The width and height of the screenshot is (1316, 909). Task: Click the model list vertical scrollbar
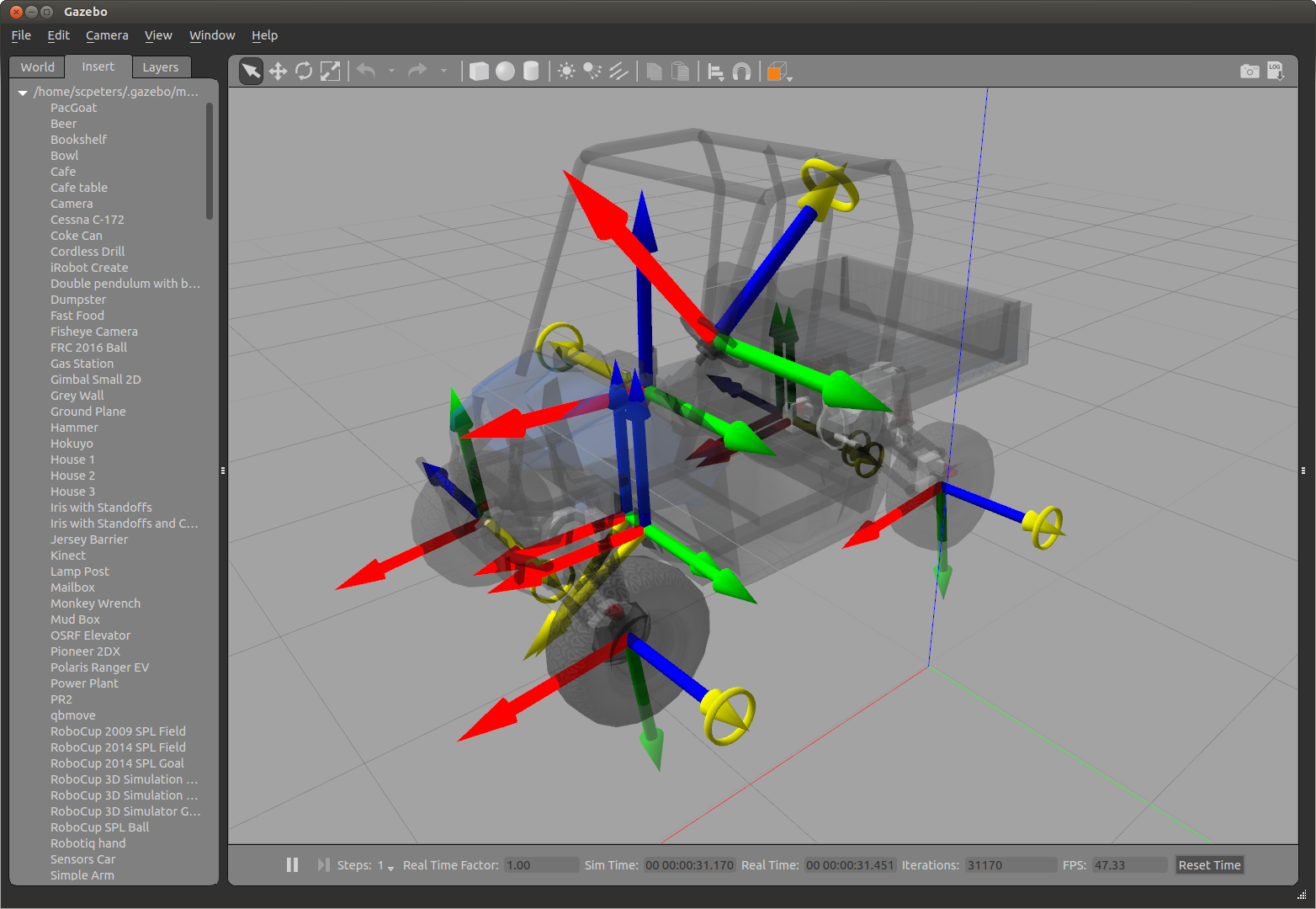[x=210, y=160]
